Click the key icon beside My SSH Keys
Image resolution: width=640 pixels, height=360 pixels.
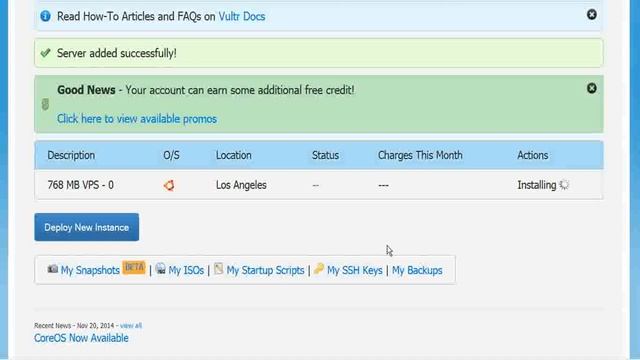[x=319, y=268]
